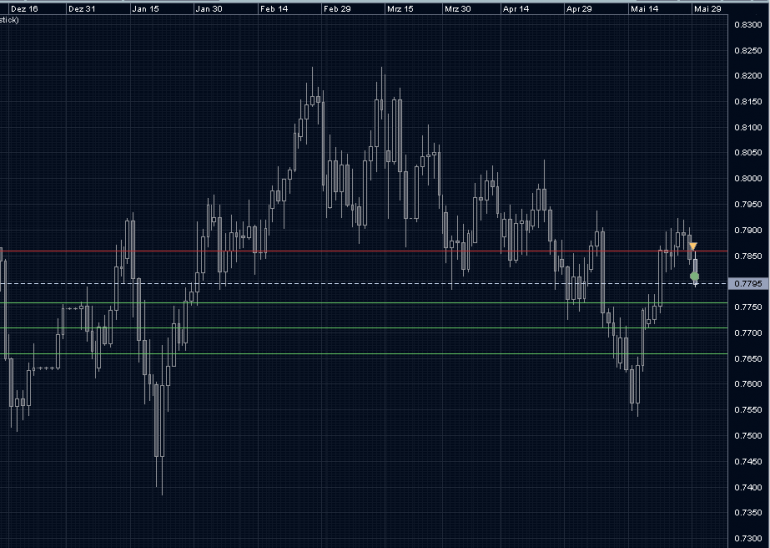Viewport: 770px width, 548px height.
Task: Click the 0.7600 price axis label
Action: click(748, 384)
